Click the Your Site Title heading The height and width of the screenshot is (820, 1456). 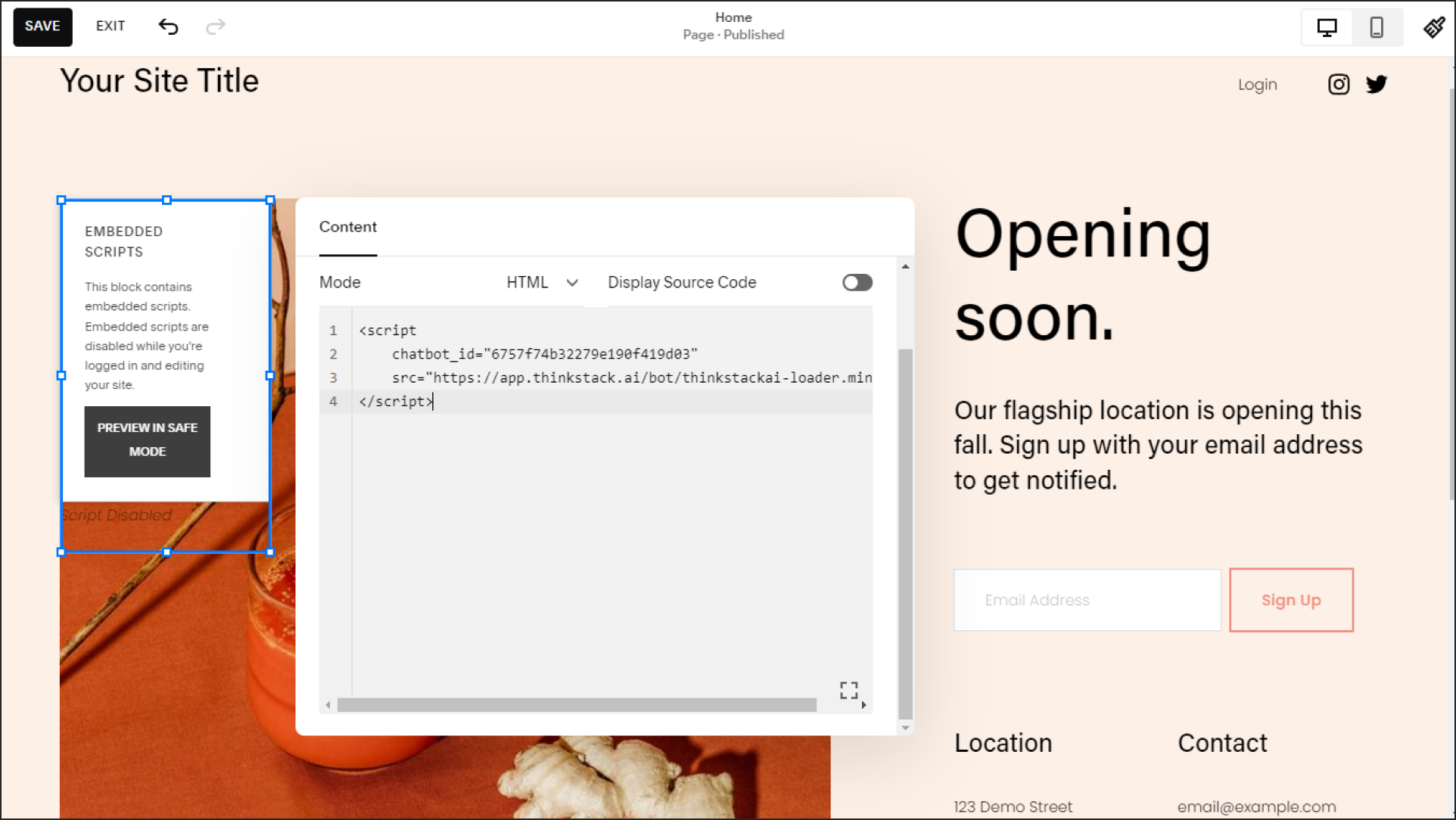[160, 81]
